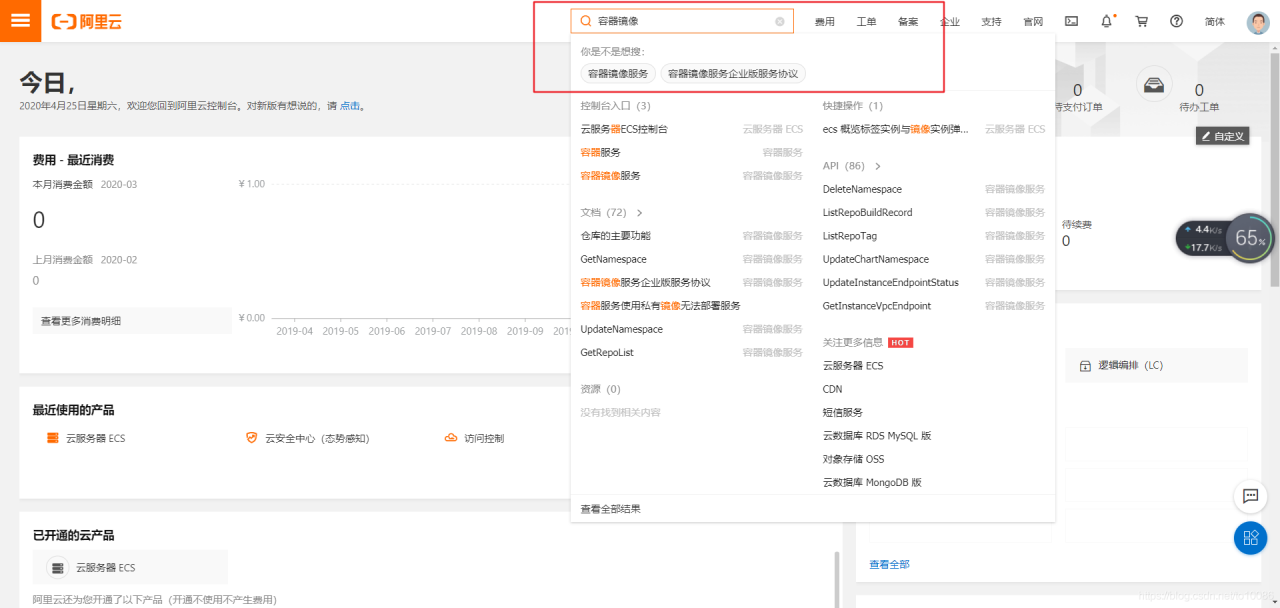
Task: Open the 简体 language selector
Action: click(1215, 21)
